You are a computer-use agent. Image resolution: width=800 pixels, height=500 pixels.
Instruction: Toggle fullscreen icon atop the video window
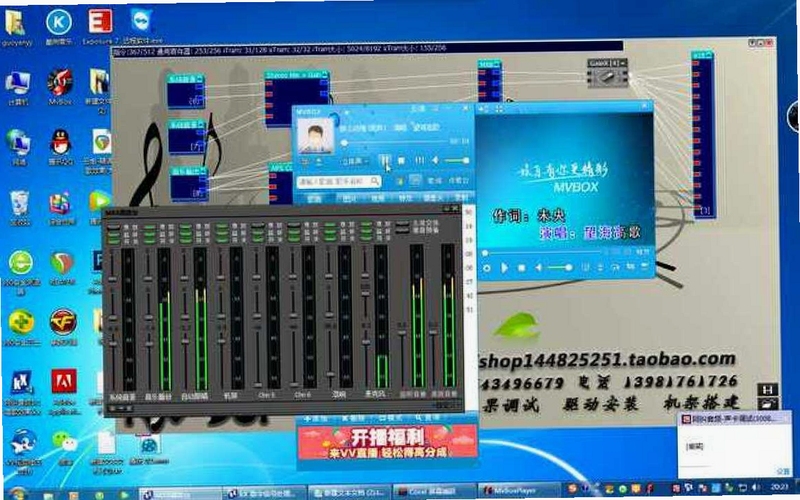click(499, 108)
